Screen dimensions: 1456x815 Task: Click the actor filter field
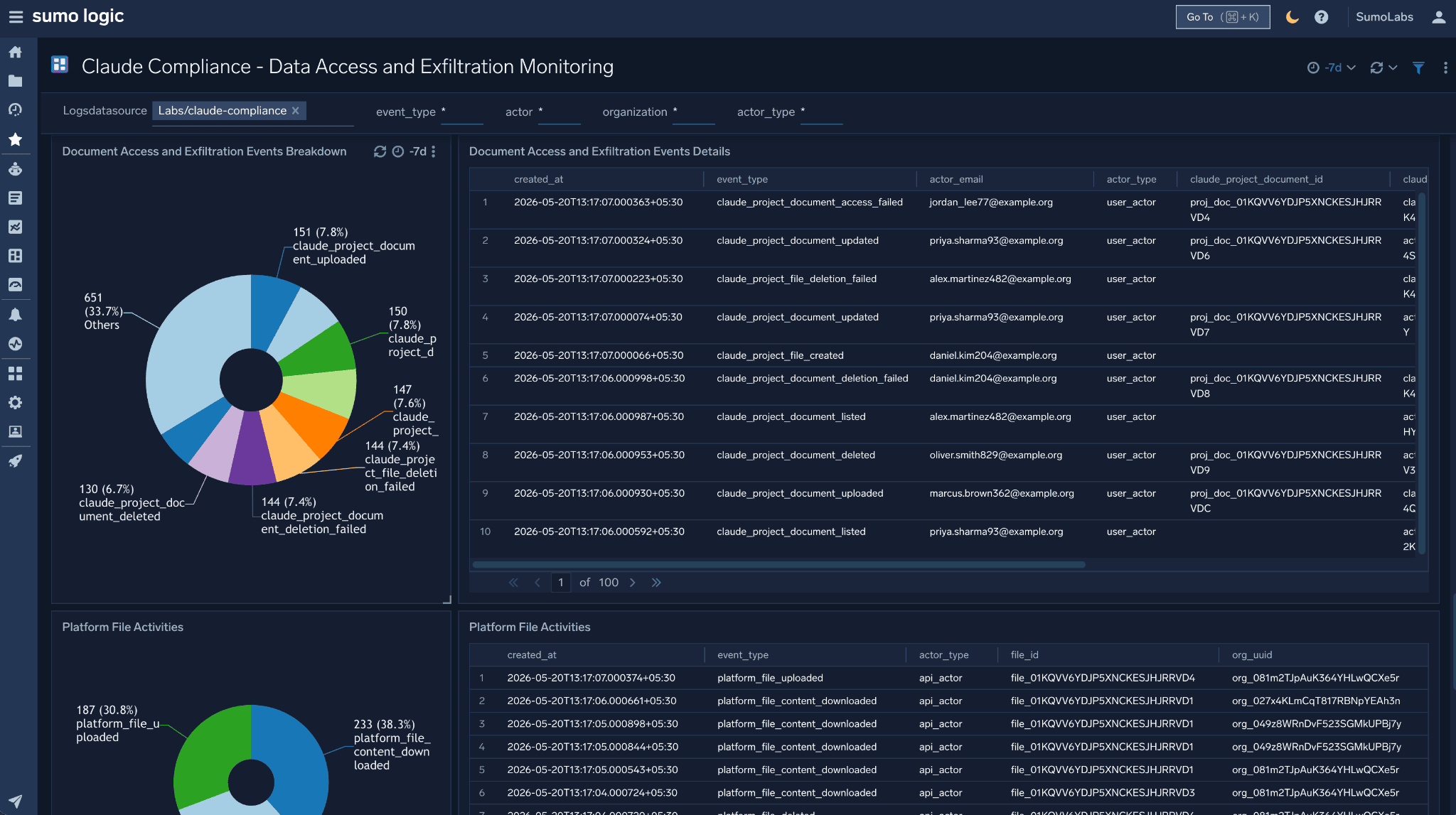559,112
